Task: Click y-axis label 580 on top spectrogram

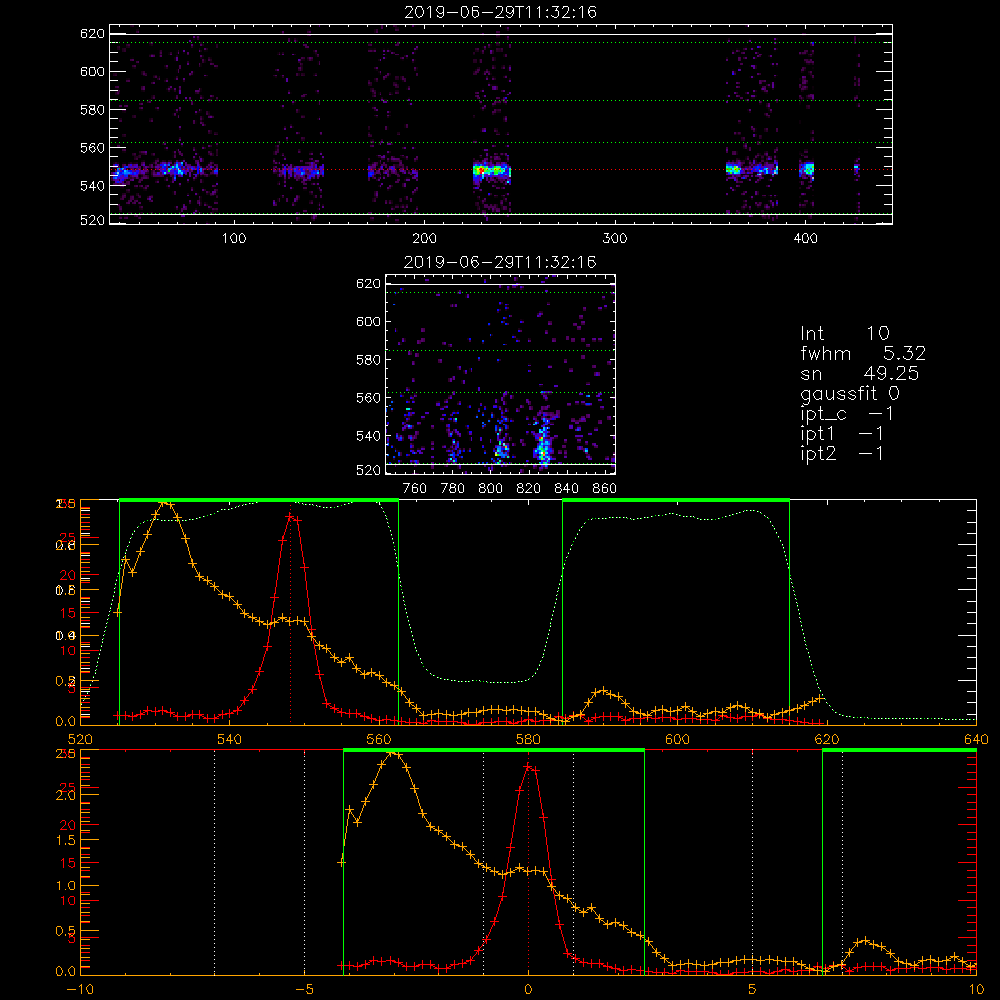Action: (92, 110)
